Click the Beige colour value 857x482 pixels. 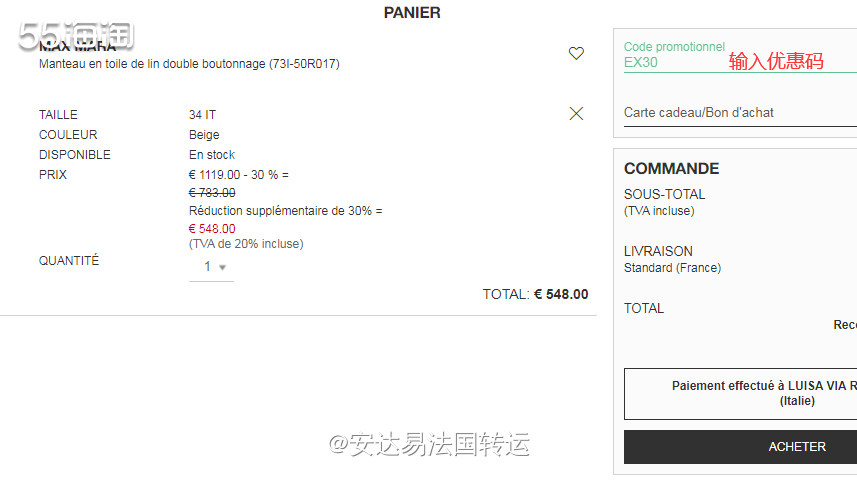coord(204,135)
